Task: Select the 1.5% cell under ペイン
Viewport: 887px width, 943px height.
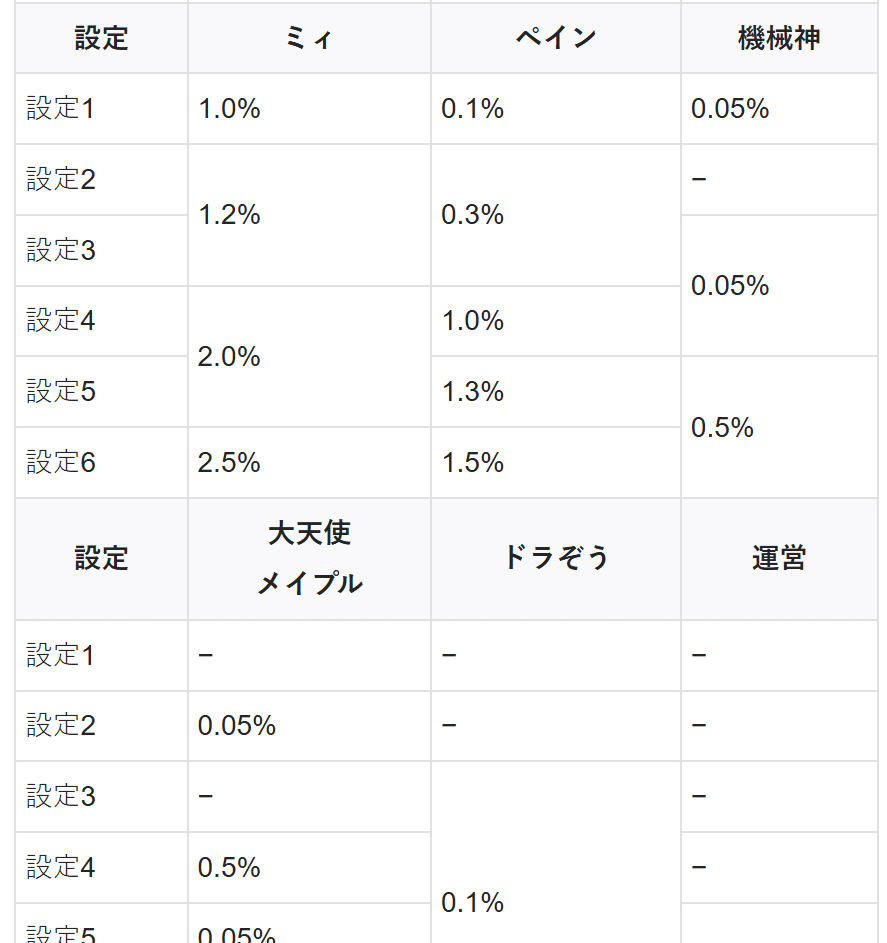Action: (473, 463)
